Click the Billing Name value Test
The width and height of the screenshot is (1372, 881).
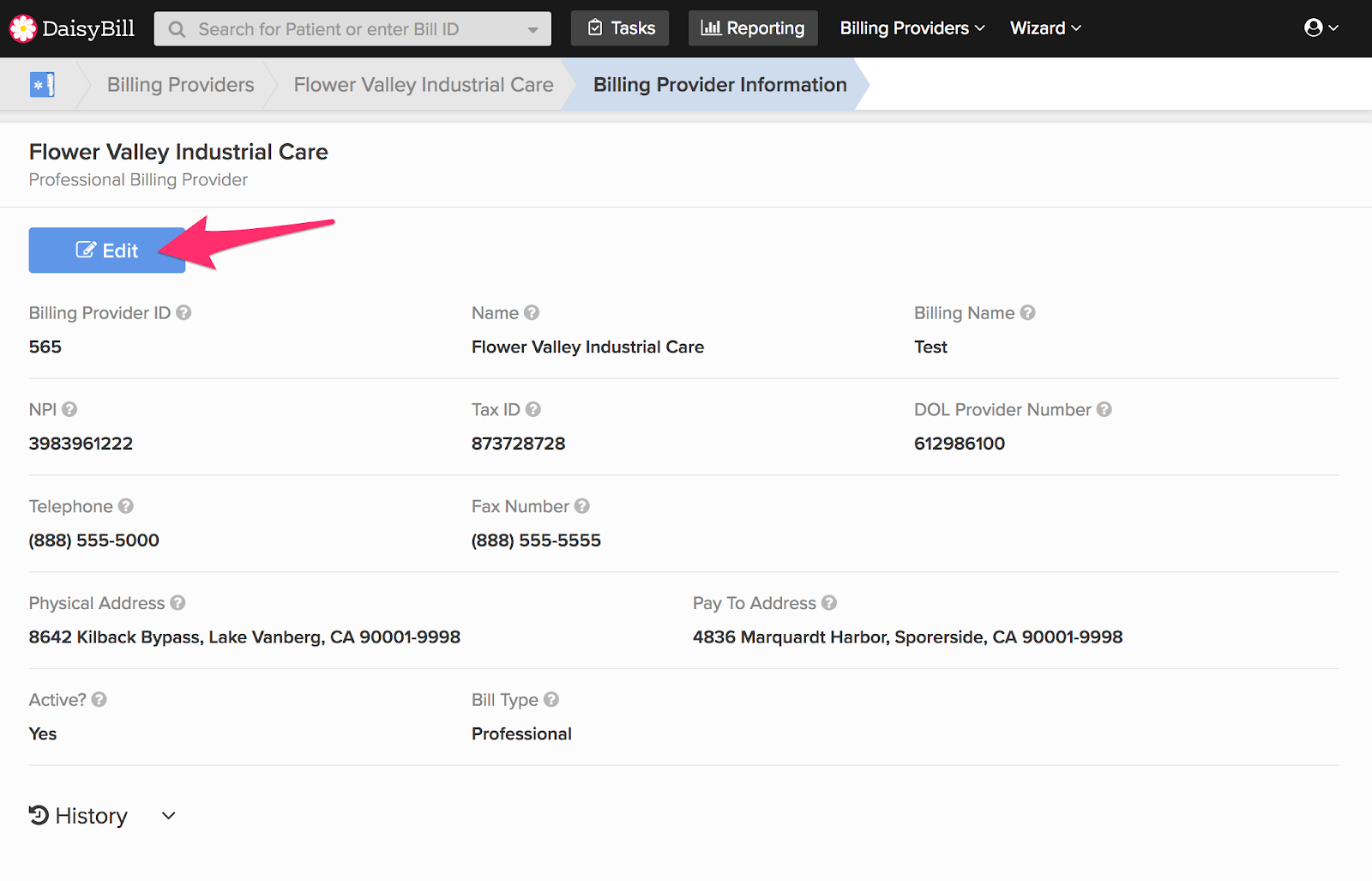pos(930,347)
